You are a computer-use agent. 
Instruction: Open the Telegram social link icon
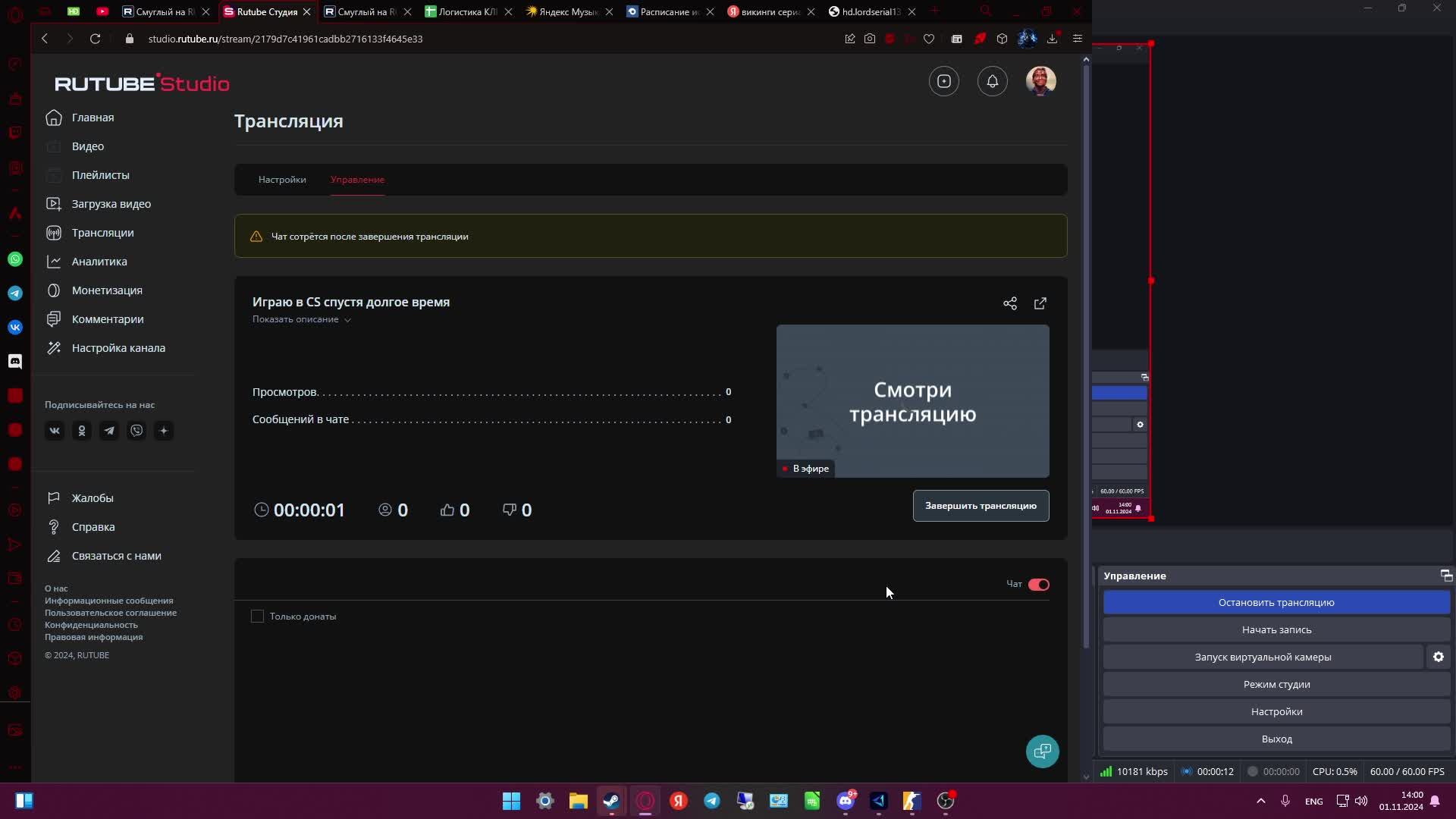(x=109, y=431)
